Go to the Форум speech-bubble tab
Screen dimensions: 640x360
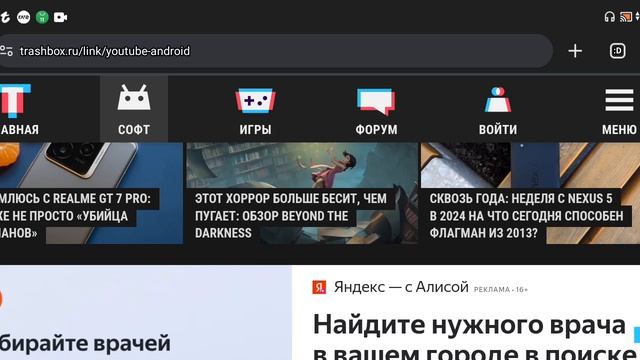pos(376,110)
